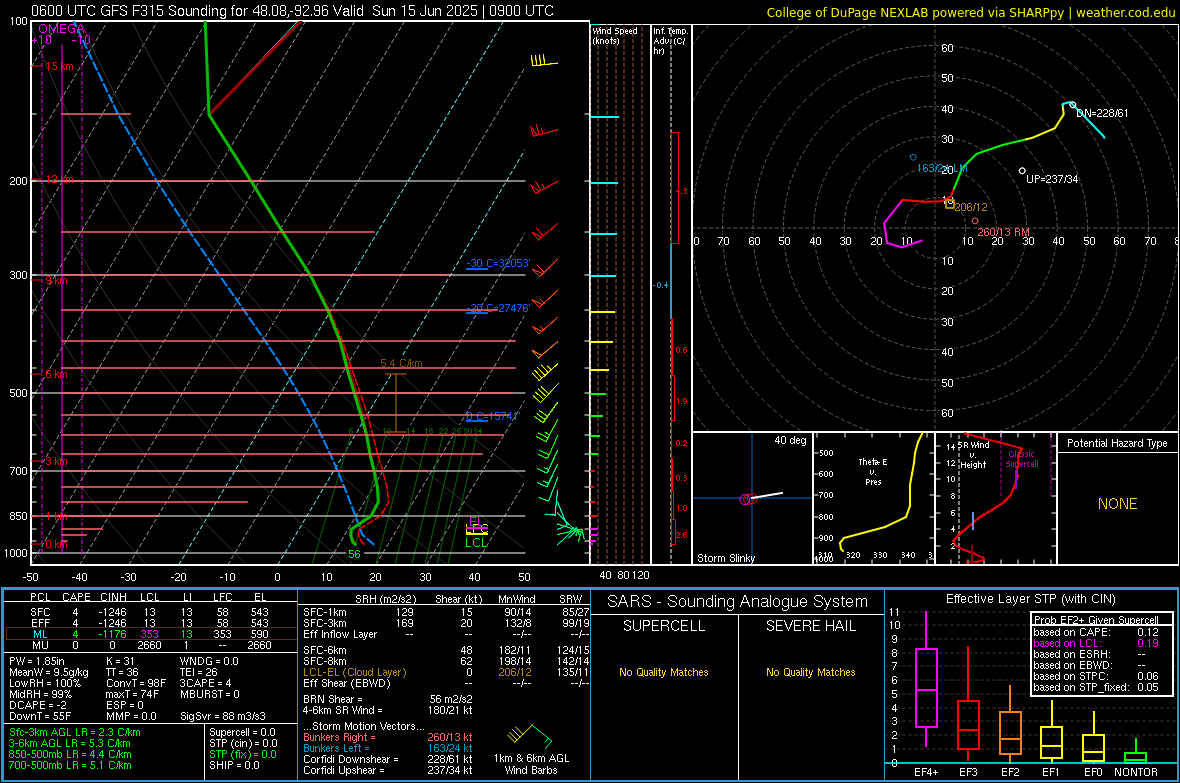This screenshot has width=1180, height=783.
Task: Click the SEVERE HAIL column heading
Action: pyautogui.click(x=810, y=626)
